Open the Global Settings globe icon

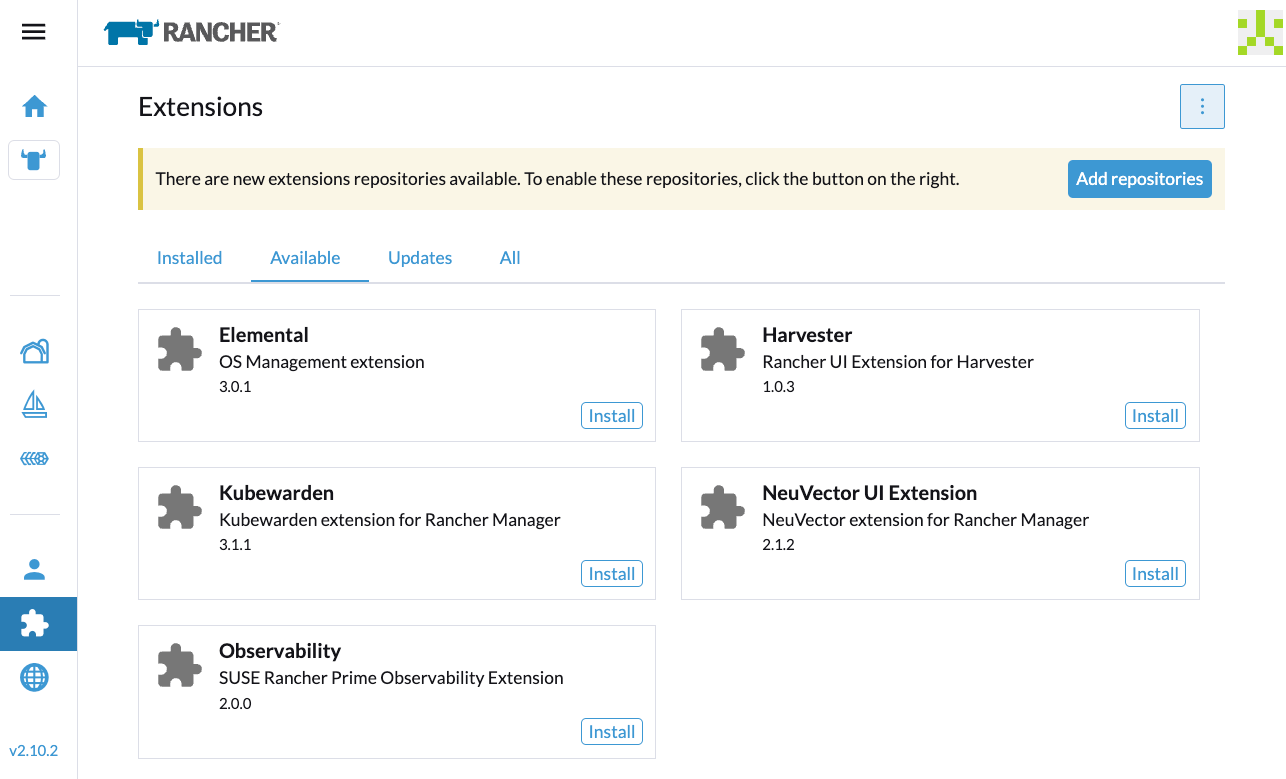pyautogui.click(x=34, y=677)
